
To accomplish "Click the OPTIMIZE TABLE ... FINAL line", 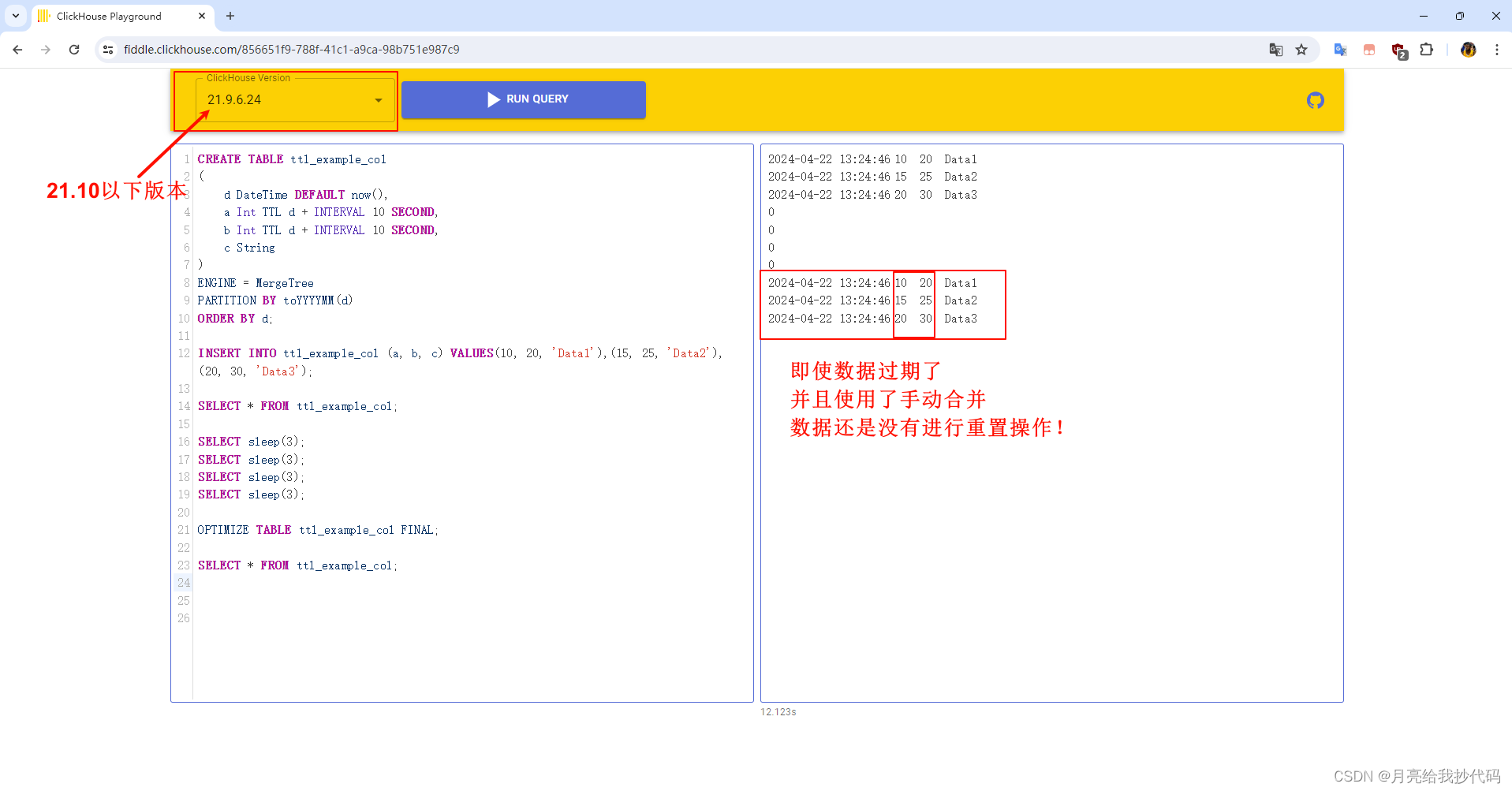I will click(318, 530).
